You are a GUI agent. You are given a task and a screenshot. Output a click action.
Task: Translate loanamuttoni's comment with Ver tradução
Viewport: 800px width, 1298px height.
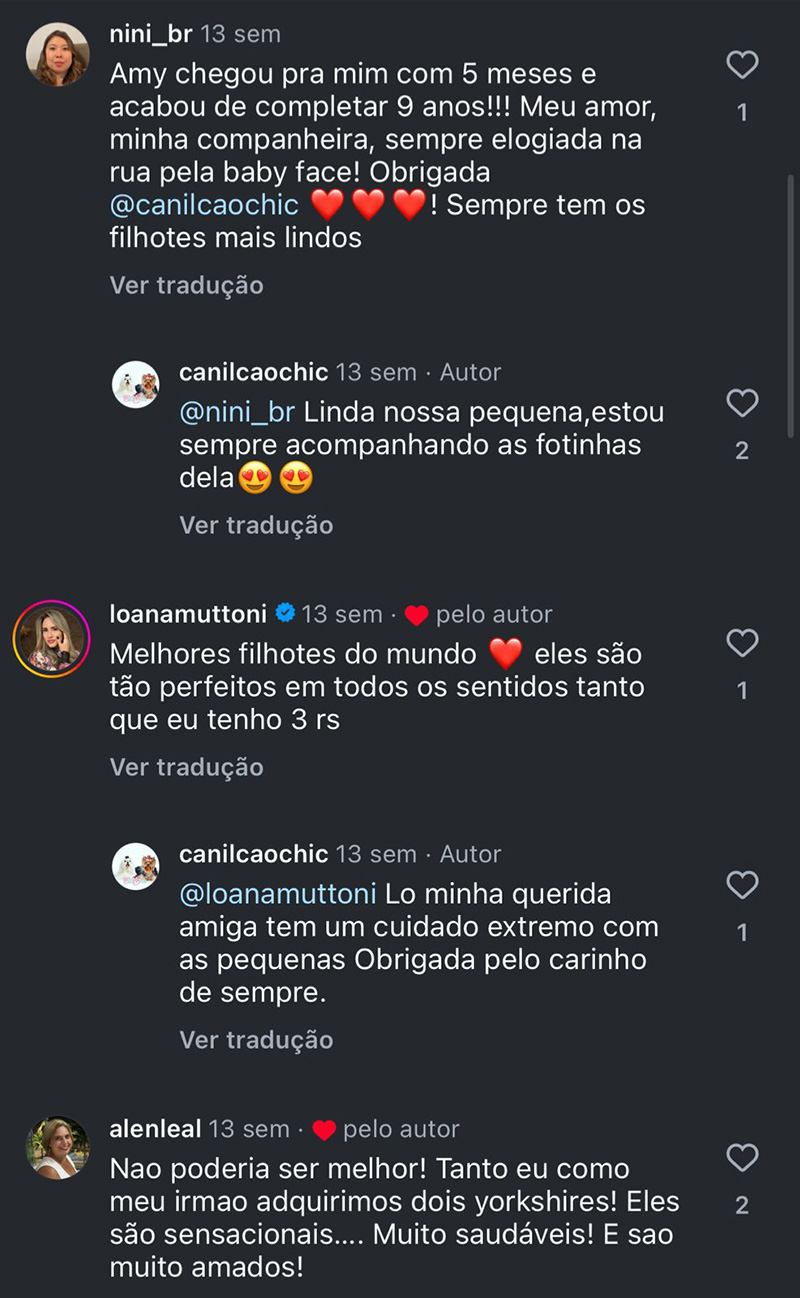click(x=186, y=767)
